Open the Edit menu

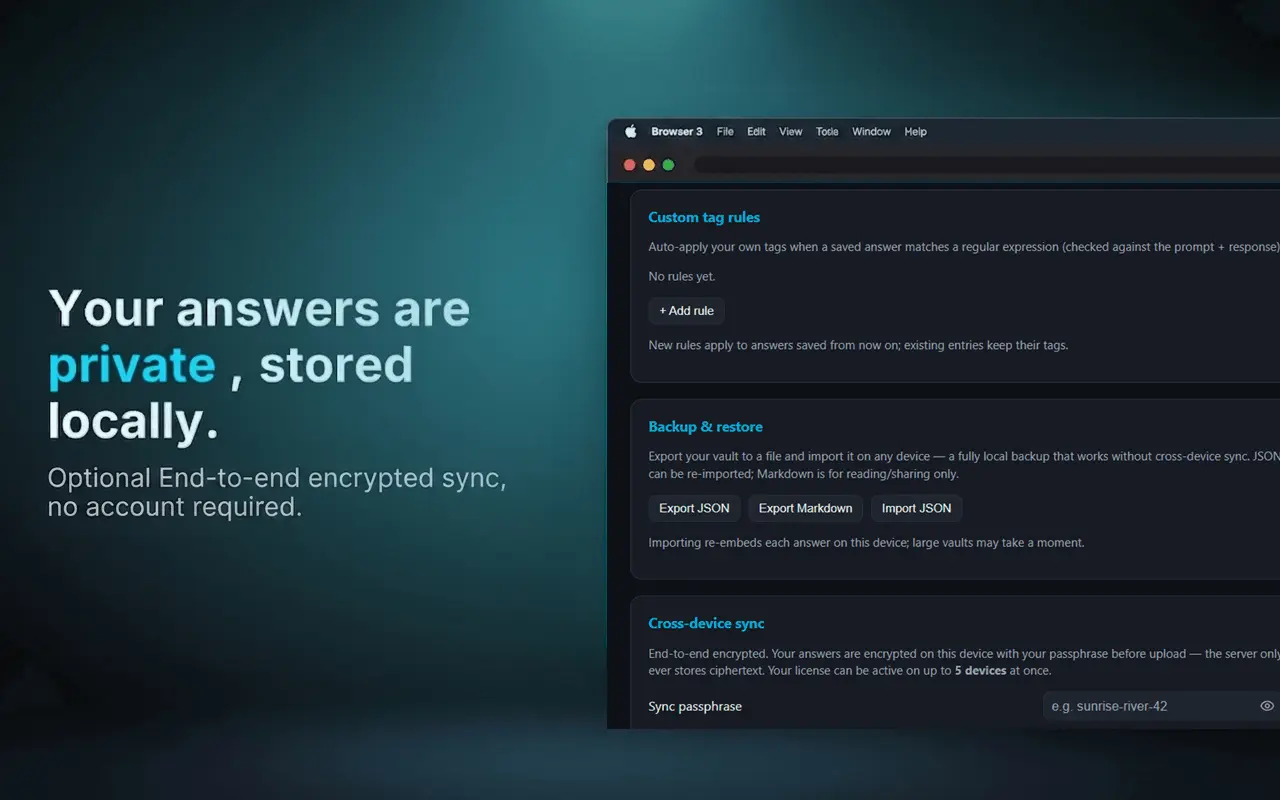[x=756, y=131]
